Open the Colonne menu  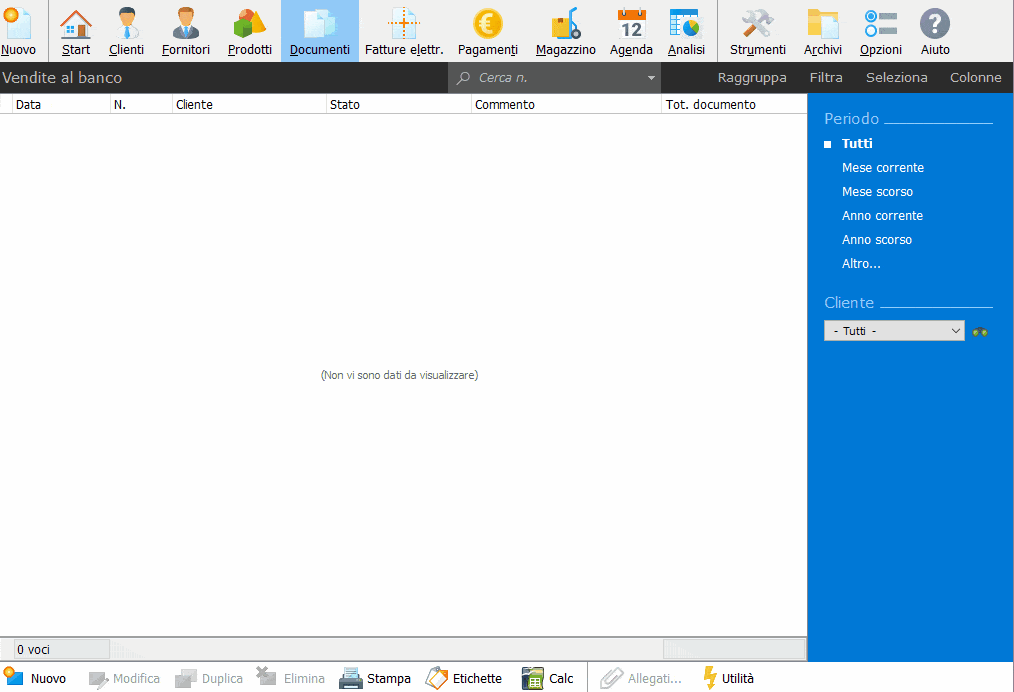975,78
